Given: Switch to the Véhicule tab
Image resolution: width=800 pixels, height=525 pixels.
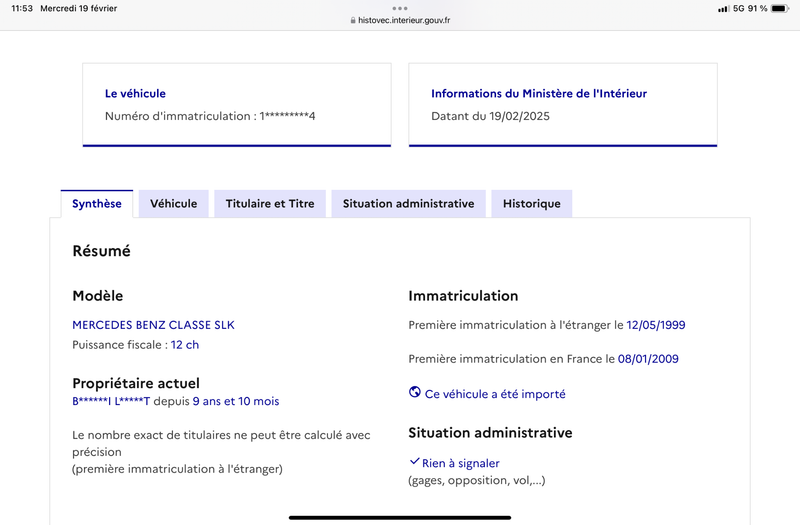Looking at the screenshot, I should 173,204.
